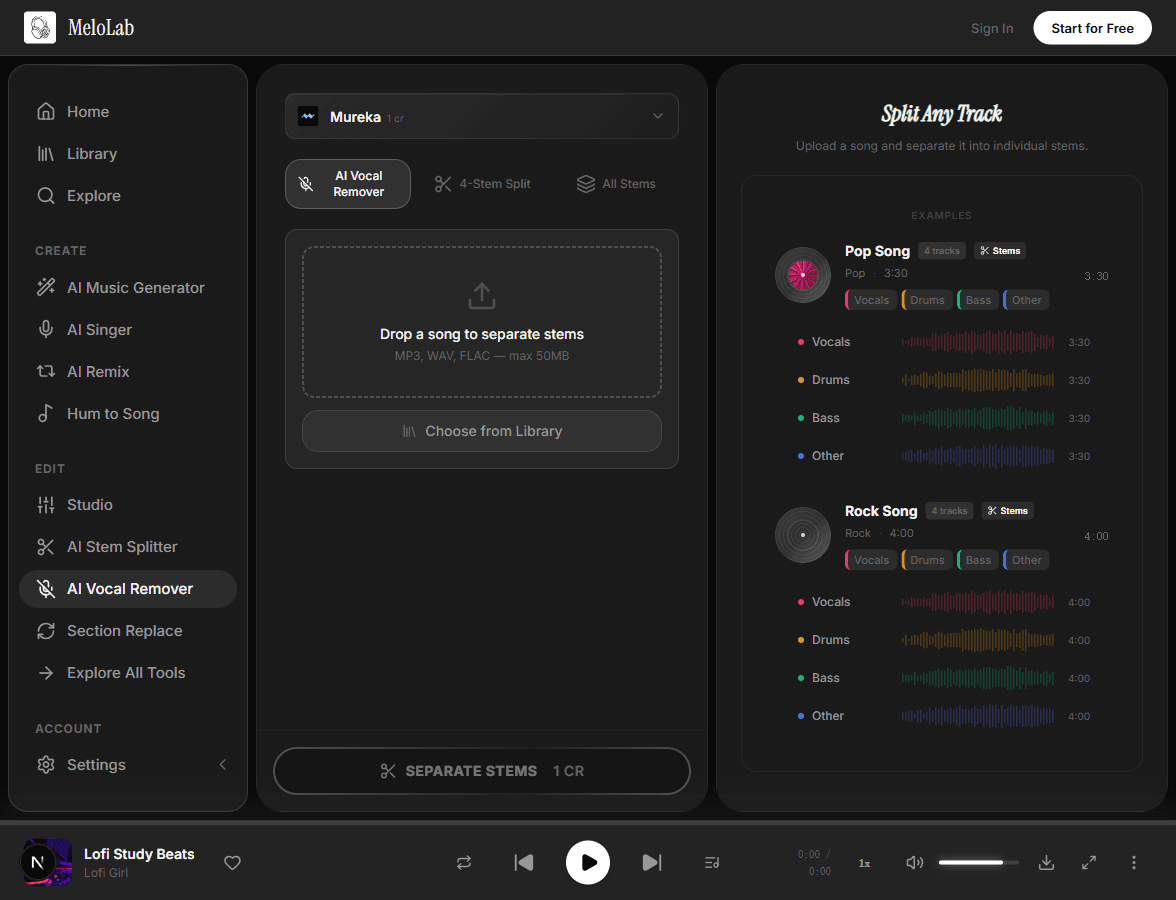Click the Rock Song title
The image size is (1176, 900).
(x=880, y=511)
